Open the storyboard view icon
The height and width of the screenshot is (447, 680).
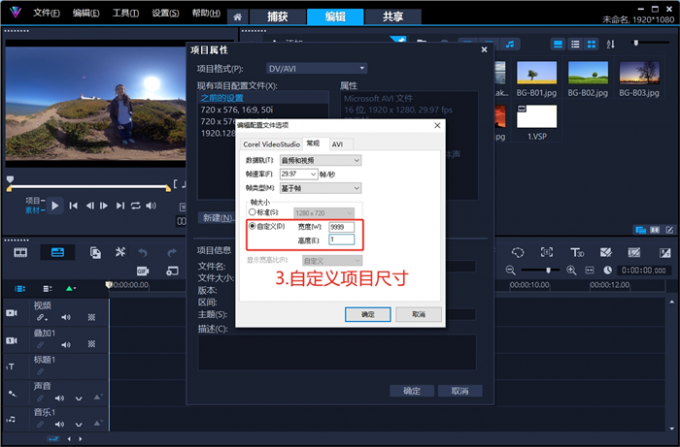pos(20,252)
